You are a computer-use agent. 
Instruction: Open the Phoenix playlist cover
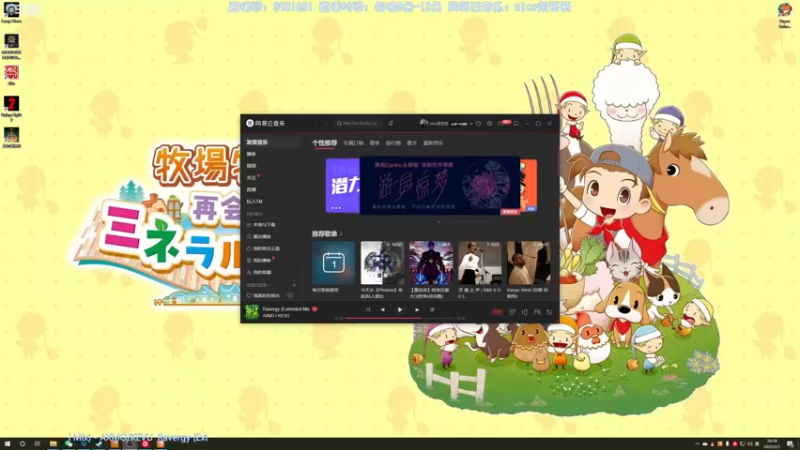pyautogui.click(x=382, y=263)
